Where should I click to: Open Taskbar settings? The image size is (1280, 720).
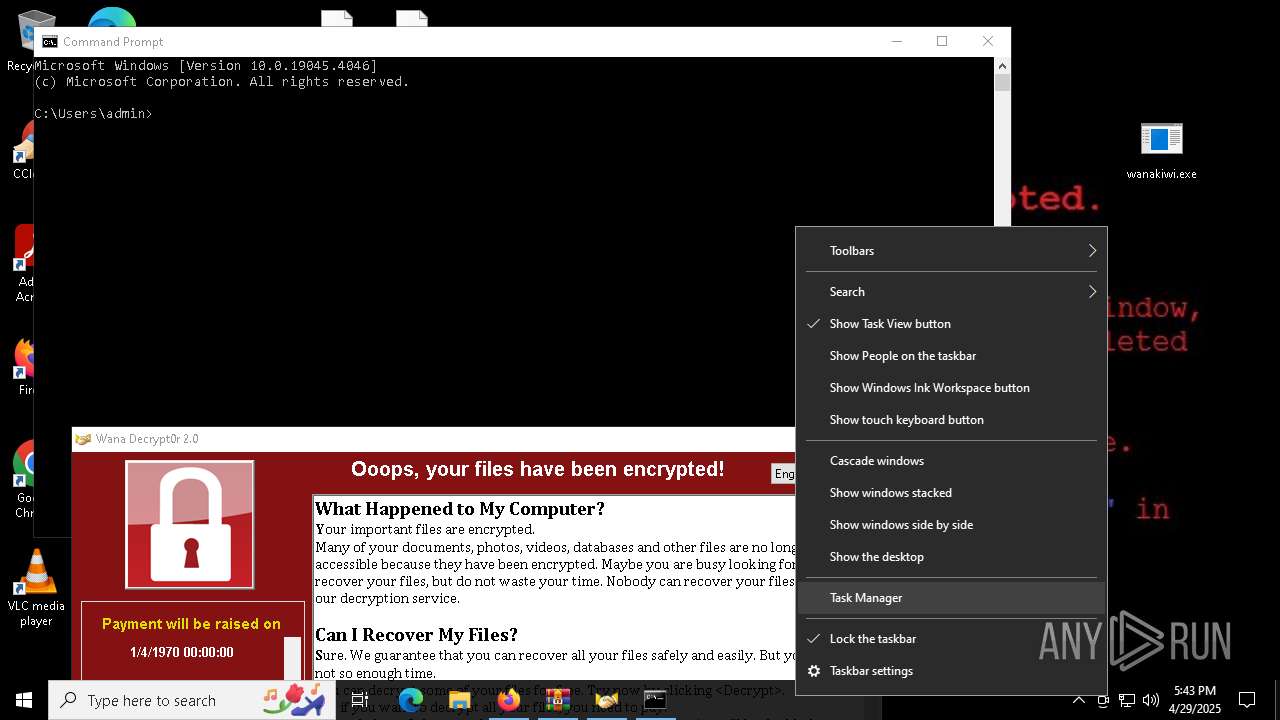[x=951, y=670]
